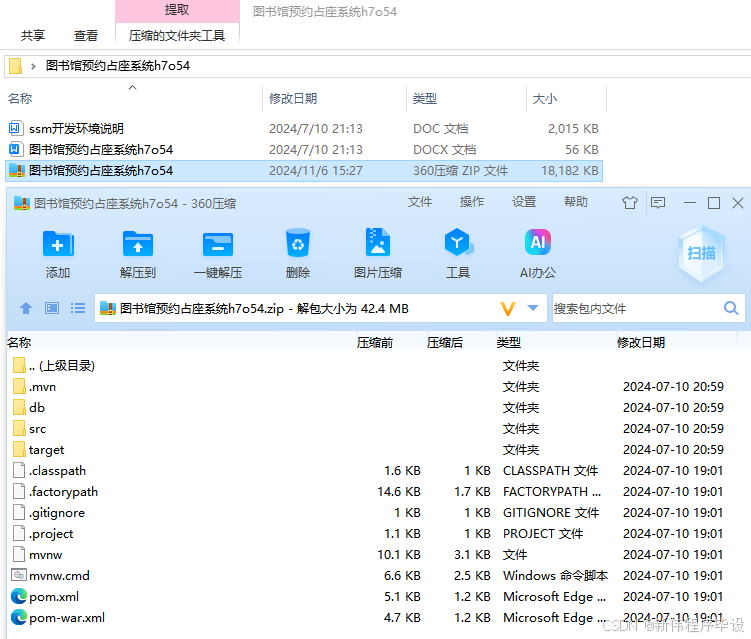Sort archive by 修改日期 column header
Image resolution: width=751 pixels, height=639 pixels.
(x=641, y=342)
